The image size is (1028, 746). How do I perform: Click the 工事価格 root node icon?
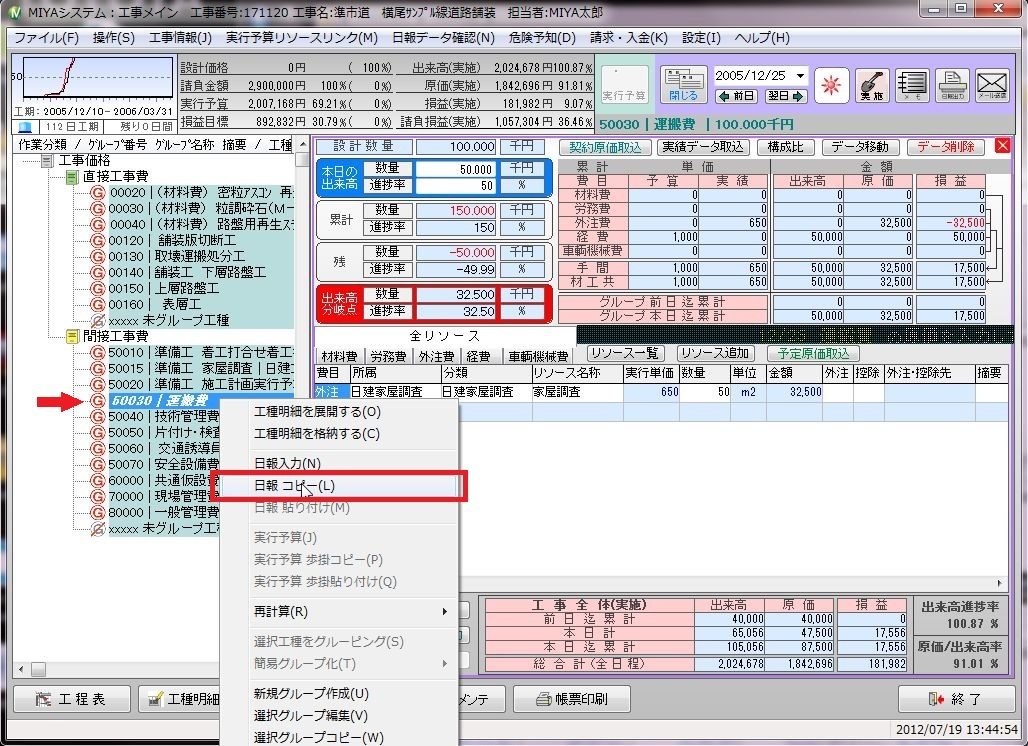pyautogui.click(x=47, y=161)
